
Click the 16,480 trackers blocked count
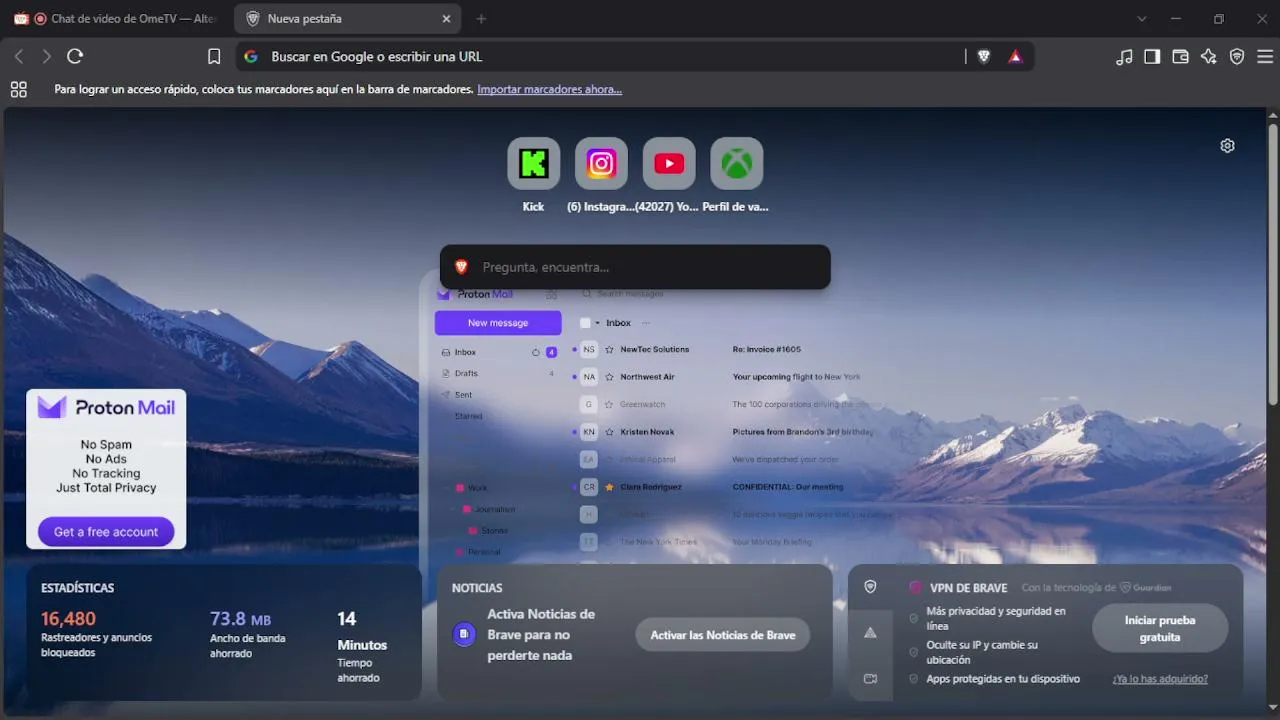[x=69, y=619]
